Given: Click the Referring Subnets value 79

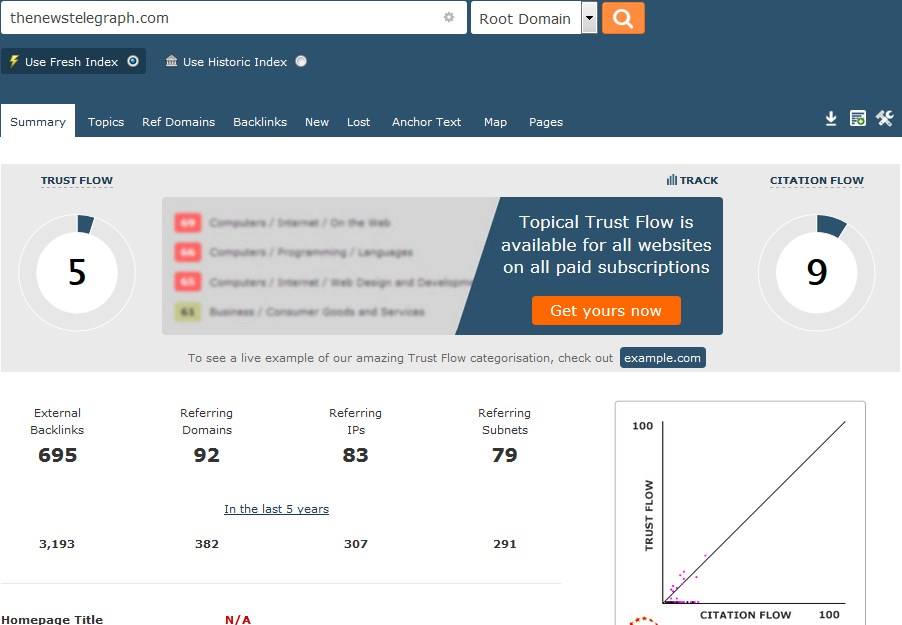Looking at the screenshot, I should point(504,455).
